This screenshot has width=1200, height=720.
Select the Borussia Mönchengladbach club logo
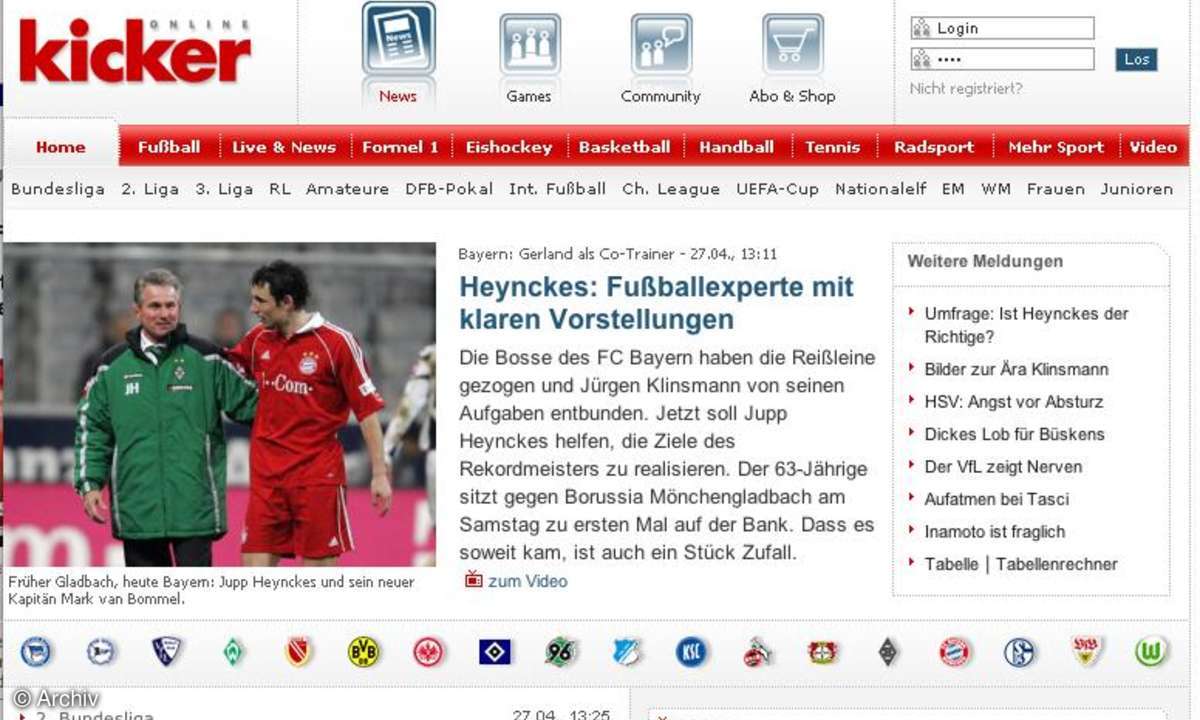click(x=888, y=652)
